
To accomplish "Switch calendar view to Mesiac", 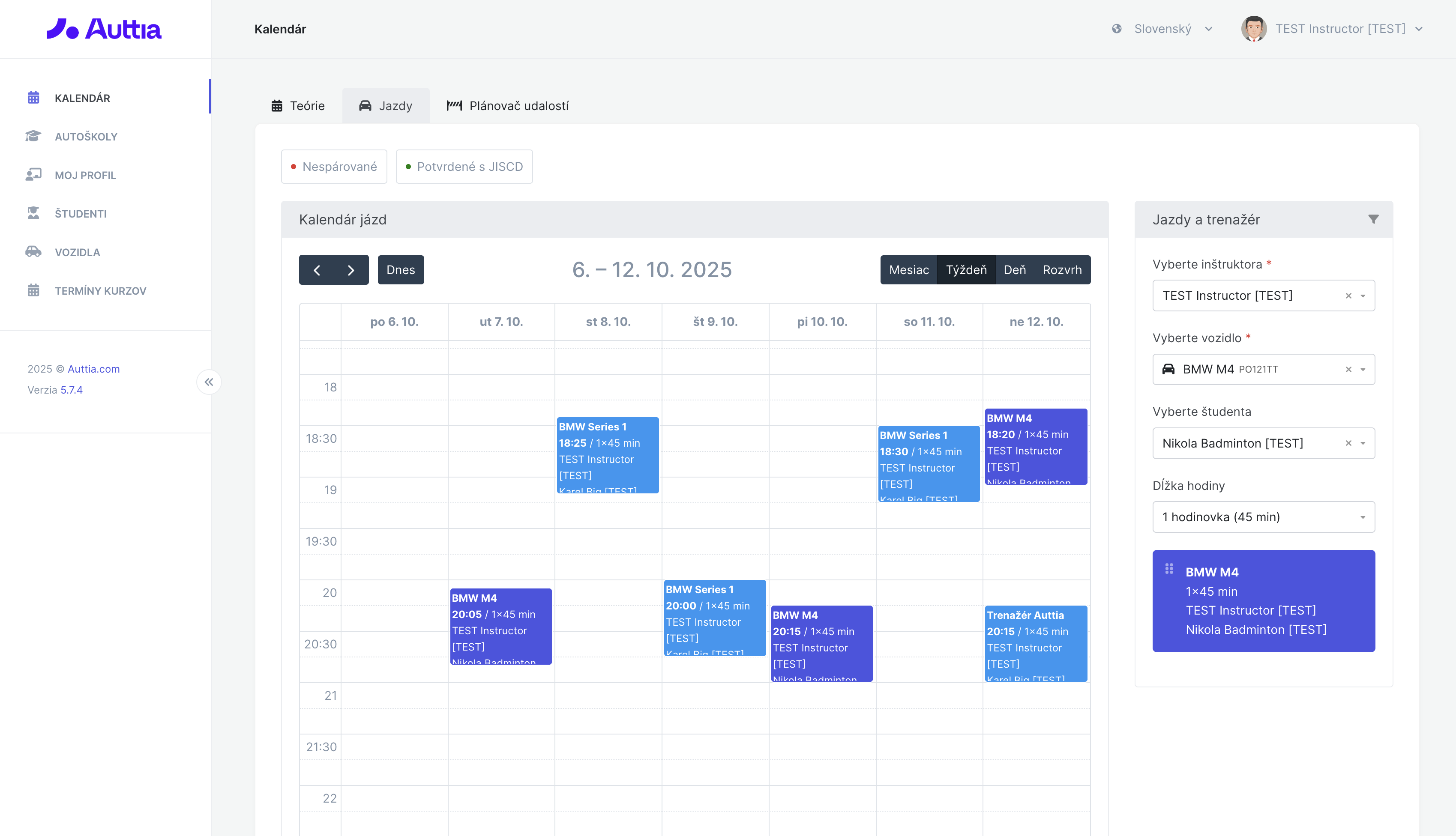I will pyautogui.click(x=909, y=270).
